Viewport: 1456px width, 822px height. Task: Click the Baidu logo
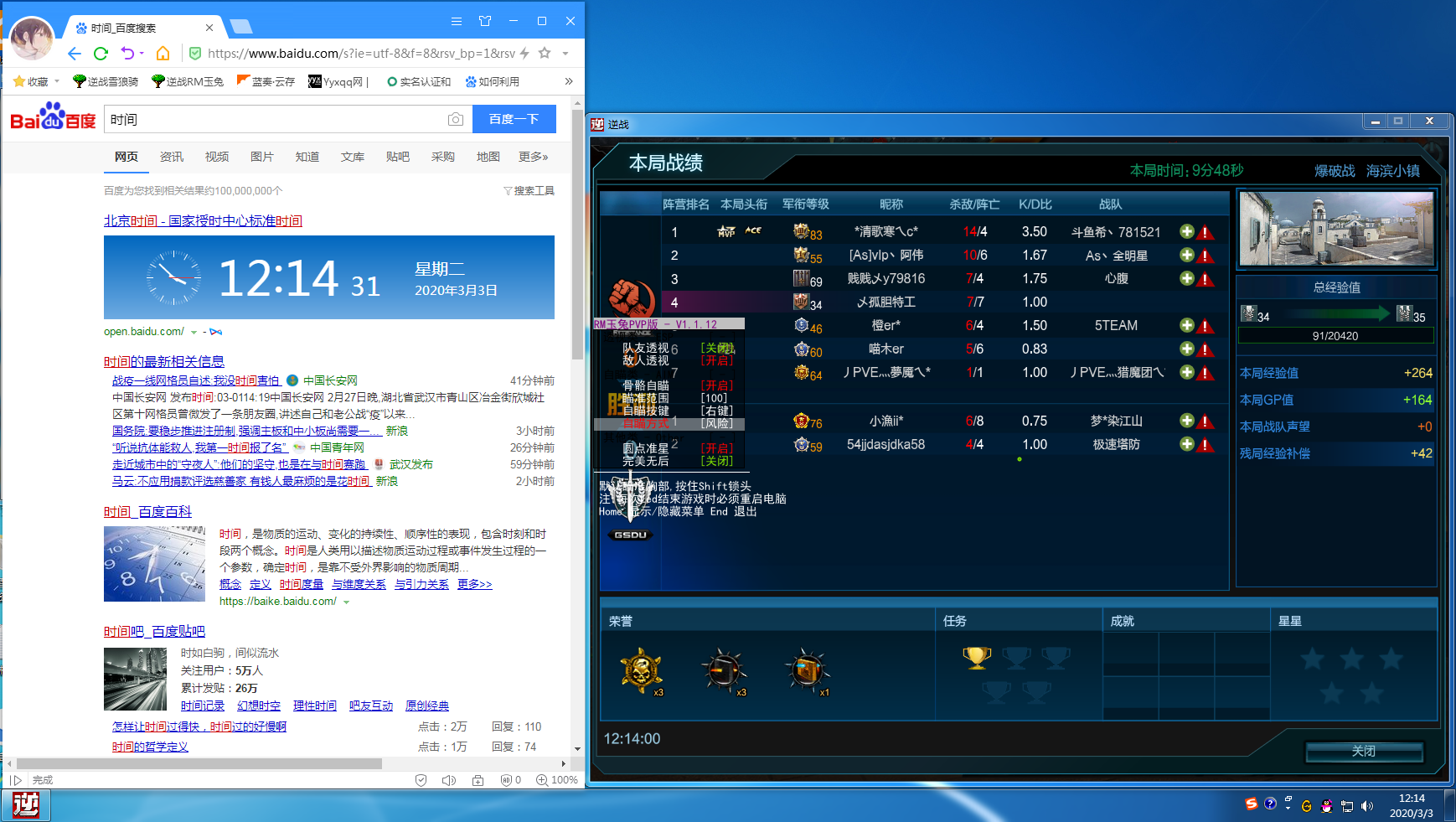click(53, 118)
